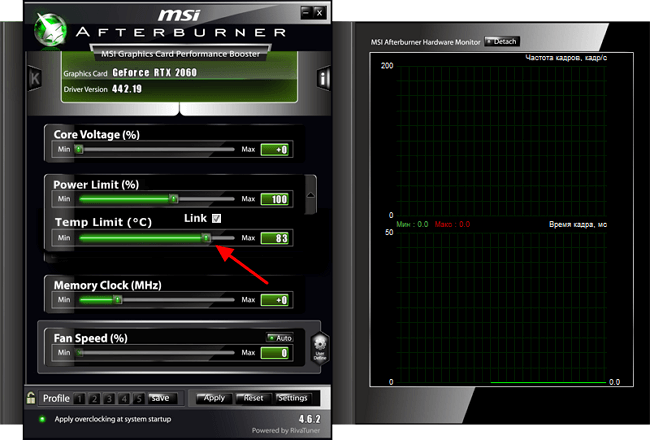The height and width of the screenshot is (440, 650).
Task: Click the Power Limit slider handle
Action: coord(174,199)
